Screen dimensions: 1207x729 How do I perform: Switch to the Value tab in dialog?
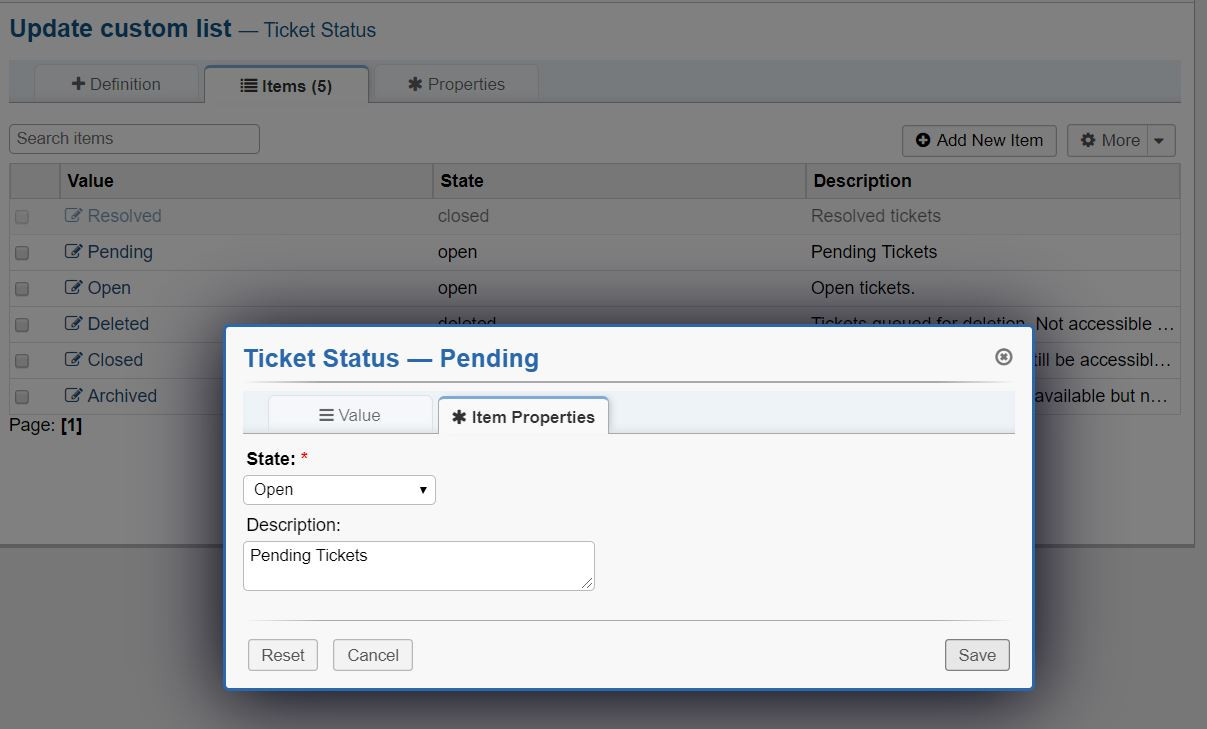pyautogui.click(x=350, y=415)
